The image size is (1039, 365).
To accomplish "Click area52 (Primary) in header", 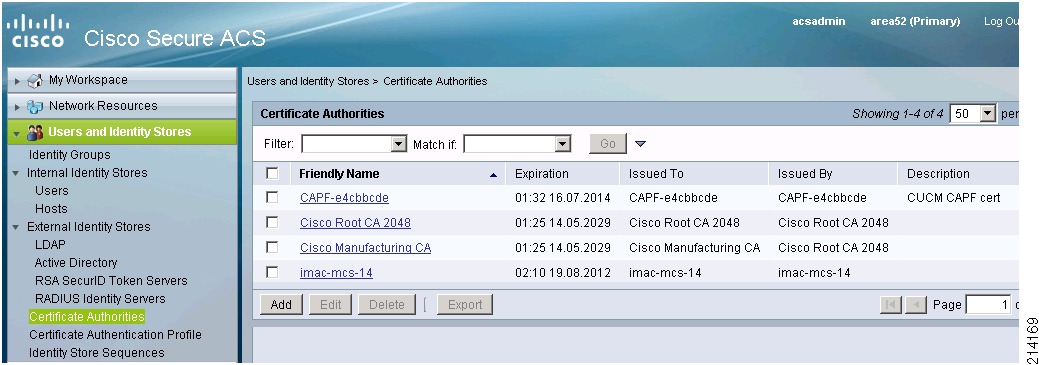I will tap(915, 21).
